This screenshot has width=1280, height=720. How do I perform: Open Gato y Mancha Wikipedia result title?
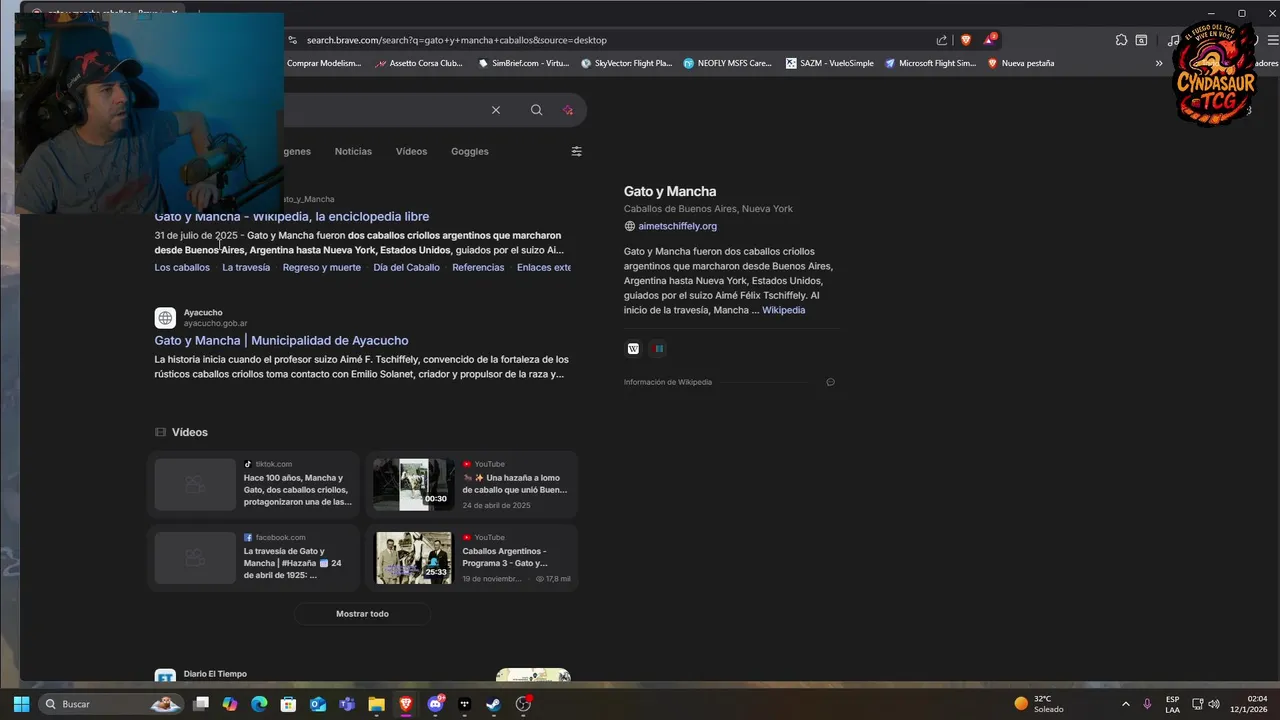click(x=292, y=216)
